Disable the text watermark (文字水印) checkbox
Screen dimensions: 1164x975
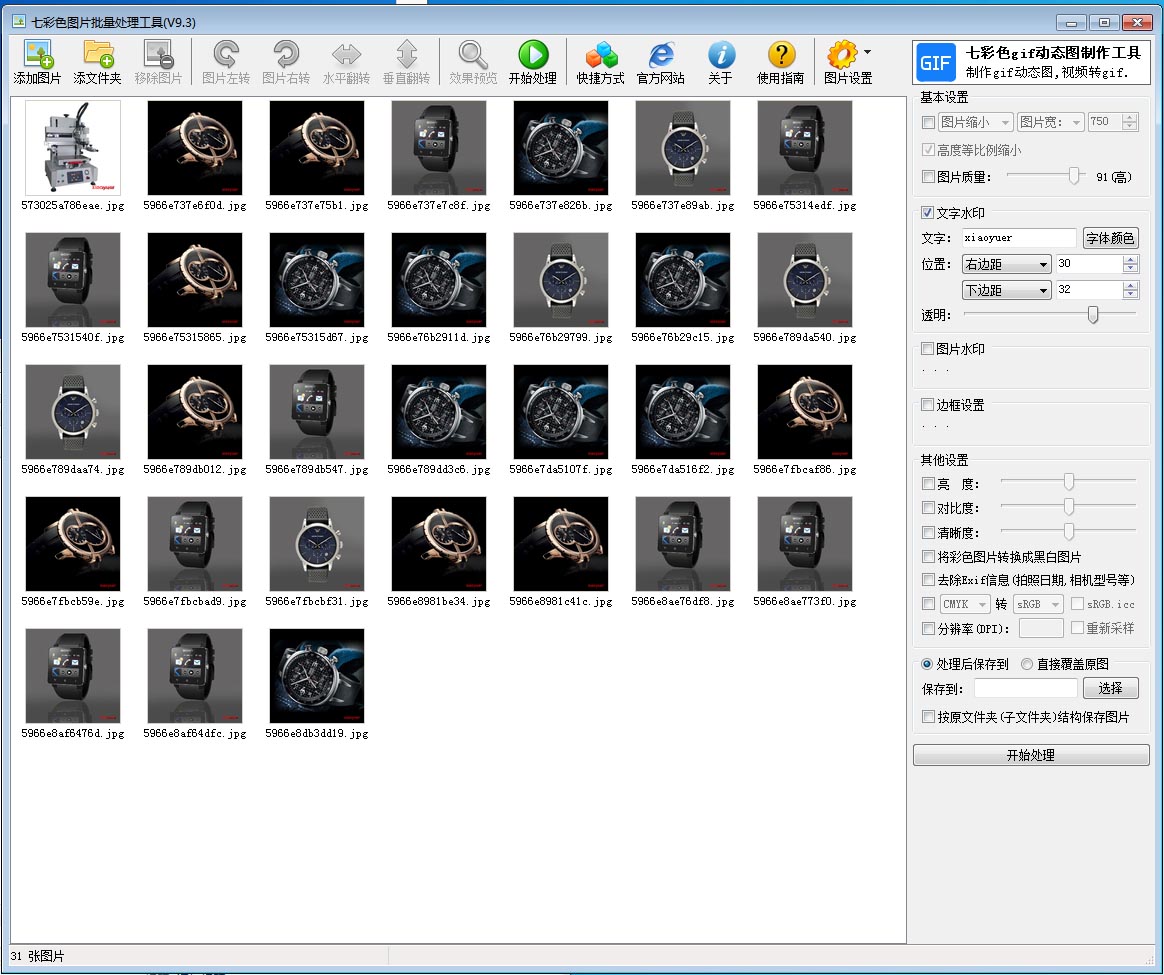pyautogui.click(x=928, y=213)
